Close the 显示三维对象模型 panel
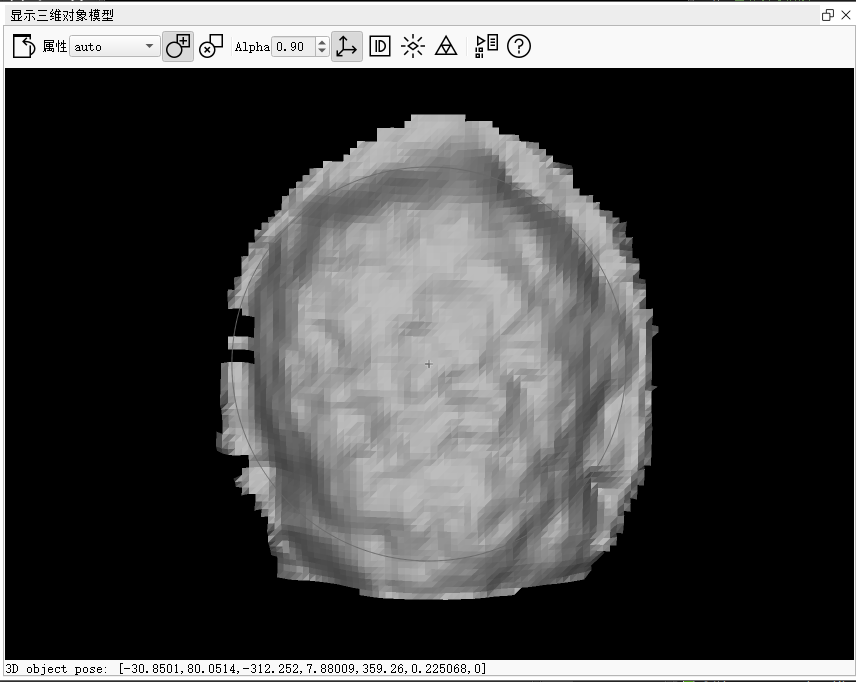Screen dimensions: 856x682 point(845,15)
